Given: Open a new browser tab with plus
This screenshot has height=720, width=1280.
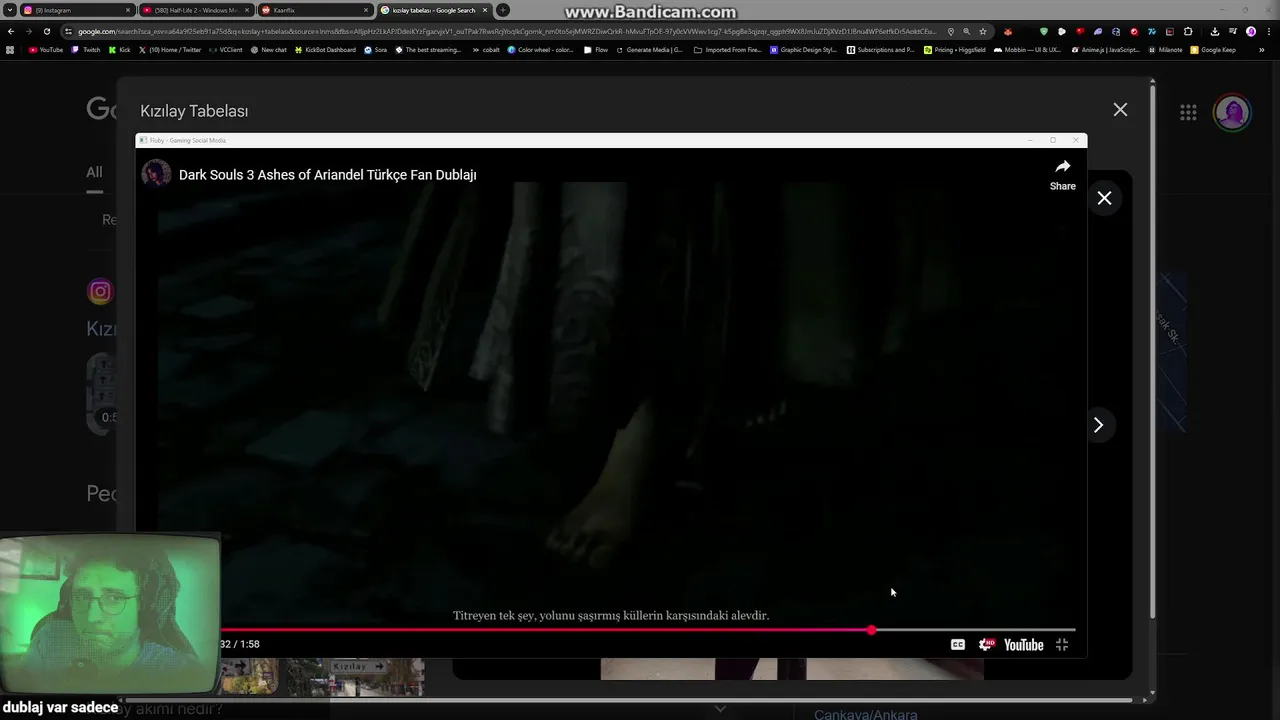Looking at the screenshot, I should pyautogui.click(x=503, y=10).
